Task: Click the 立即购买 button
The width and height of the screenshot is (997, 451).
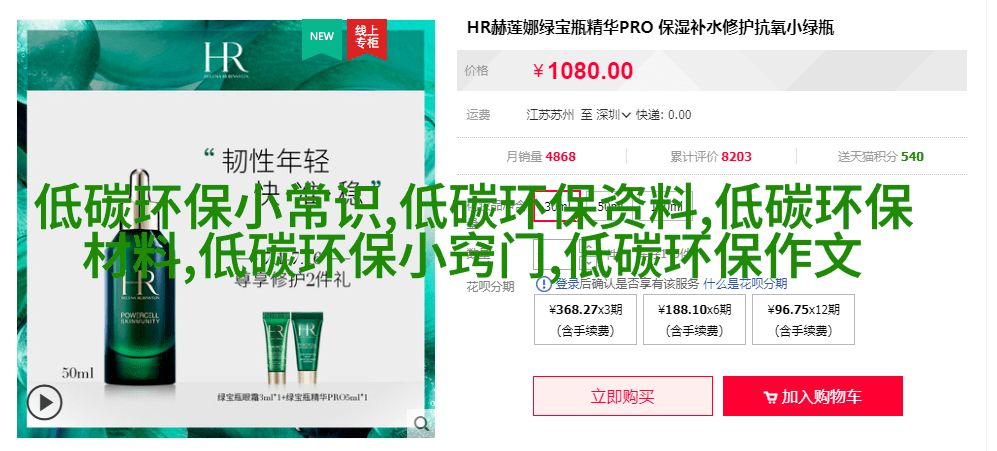Action: 622,396
